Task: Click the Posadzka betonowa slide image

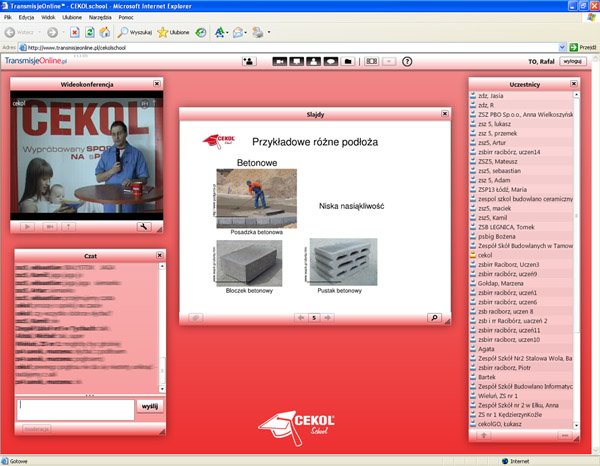Action: (256, 199)
